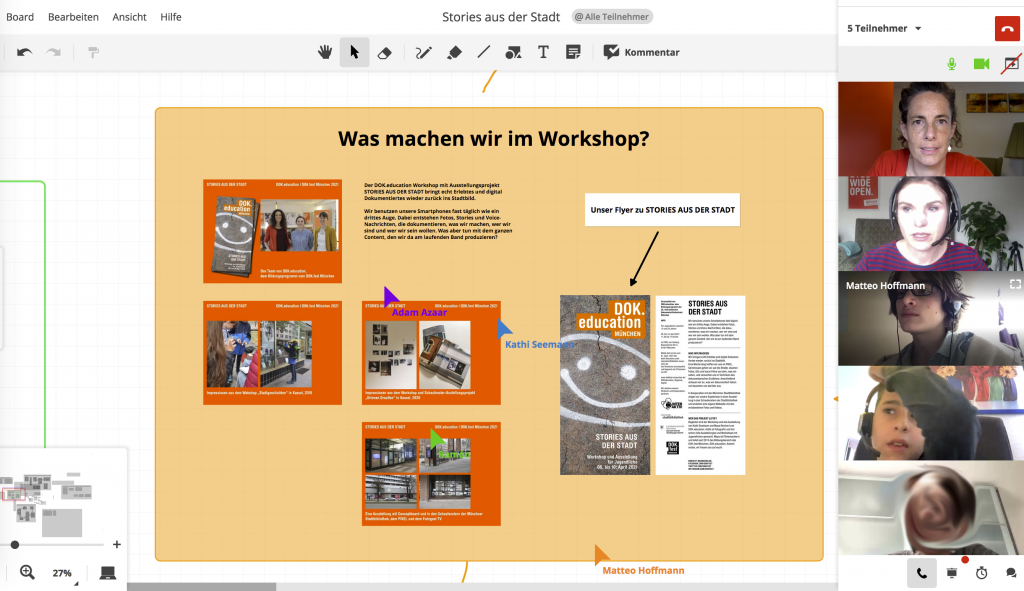Click the workshop description text block
The width and height of the screenshot is (1024, 591).
coord(438,211)
